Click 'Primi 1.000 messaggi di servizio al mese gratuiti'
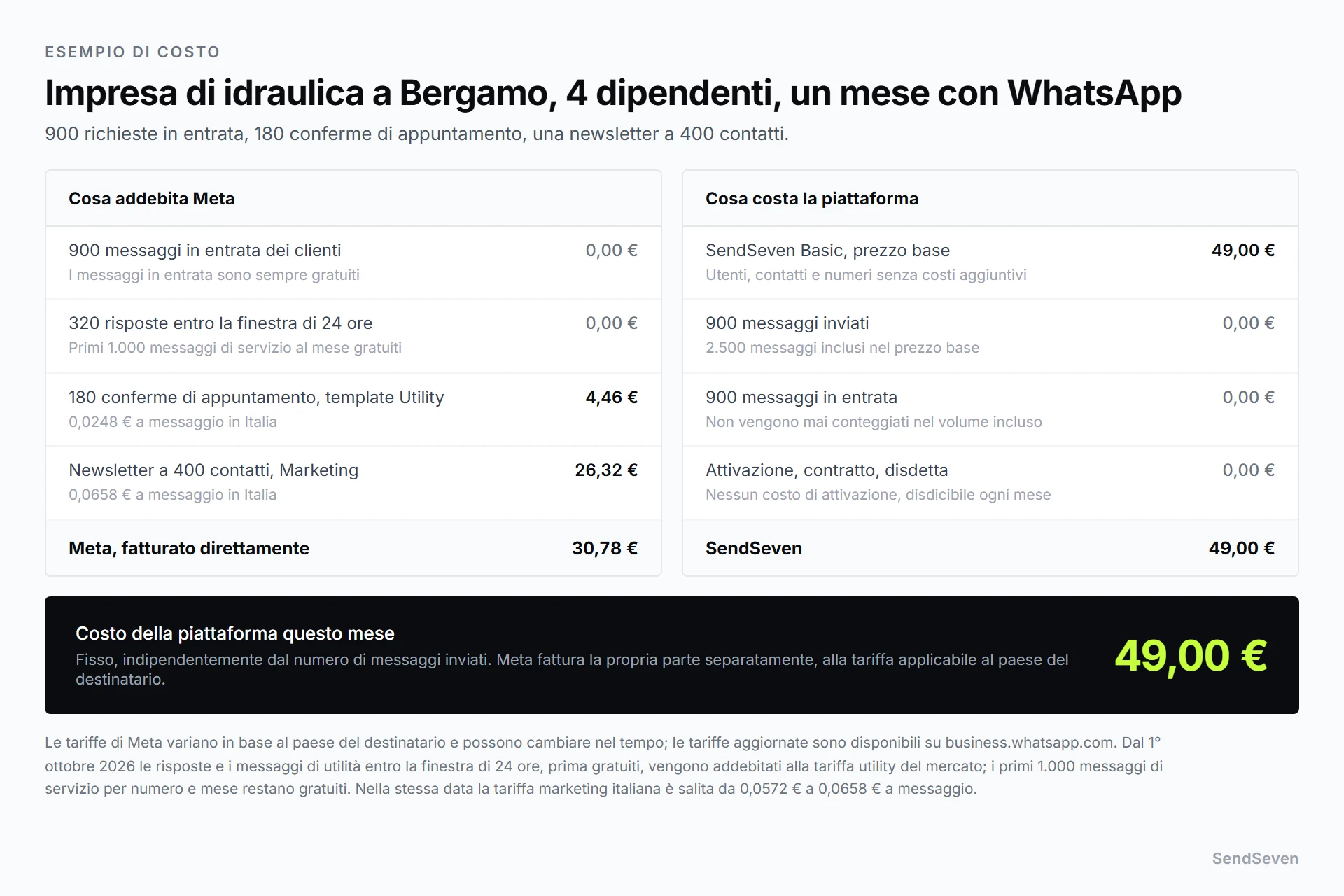Viewport: 1344px width, 896px height. pyautogui.click(x=235, y=348)
